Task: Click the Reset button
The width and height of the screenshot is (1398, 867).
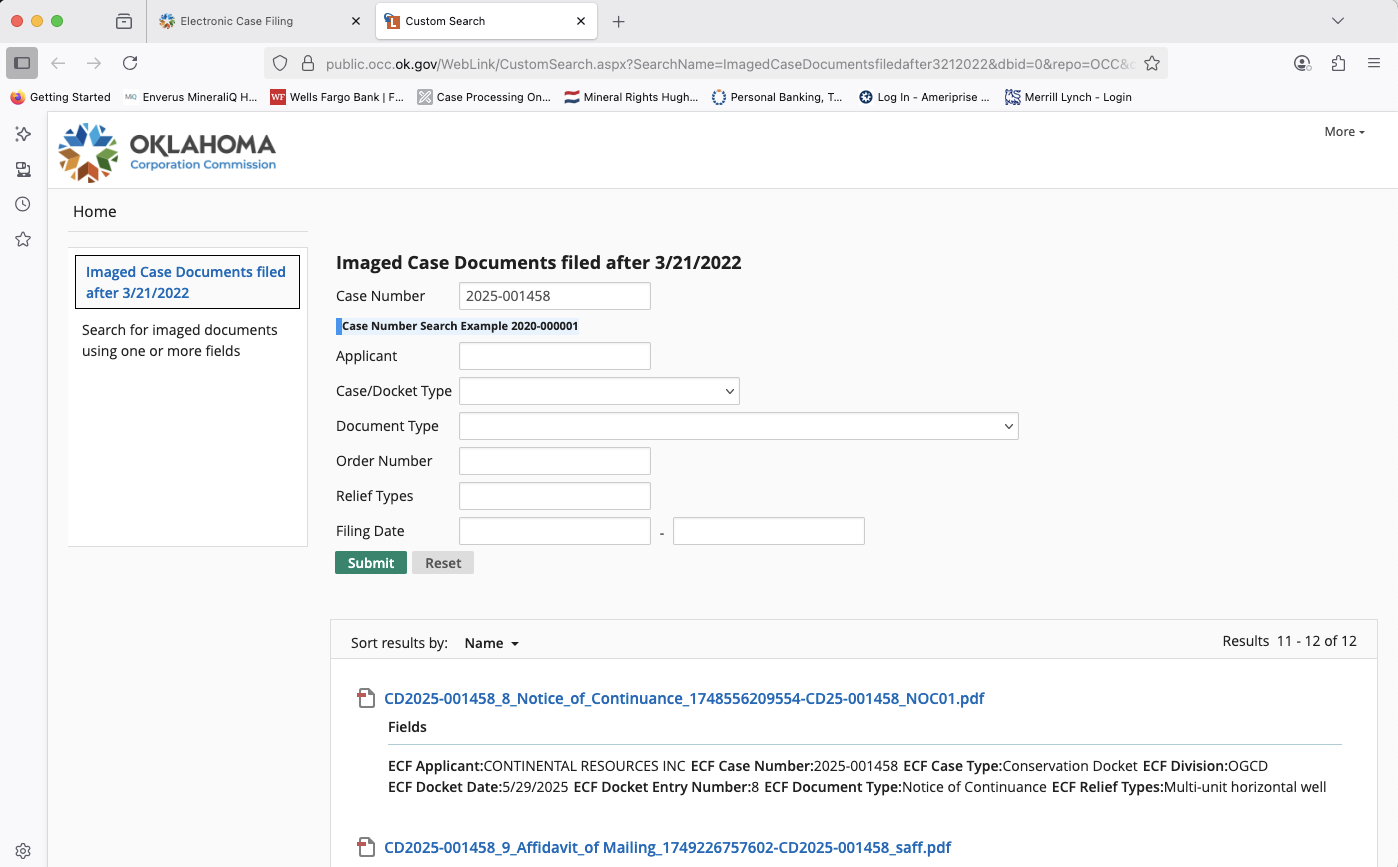Action: [443, 563]
